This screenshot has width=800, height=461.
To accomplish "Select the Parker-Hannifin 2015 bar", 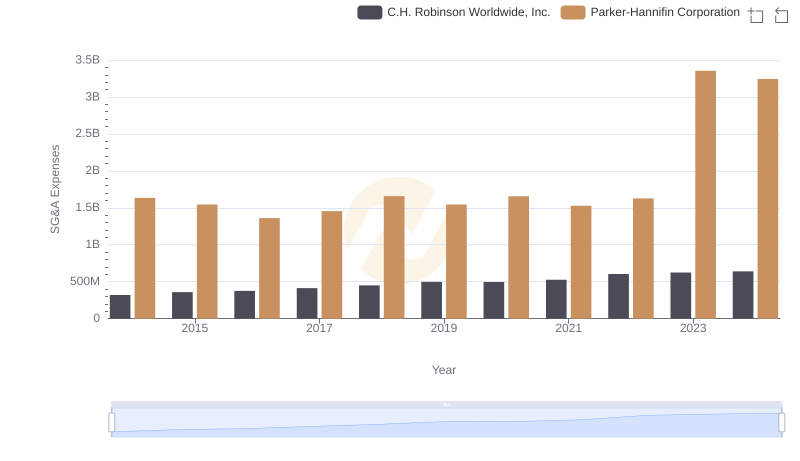I will point(207,261).
